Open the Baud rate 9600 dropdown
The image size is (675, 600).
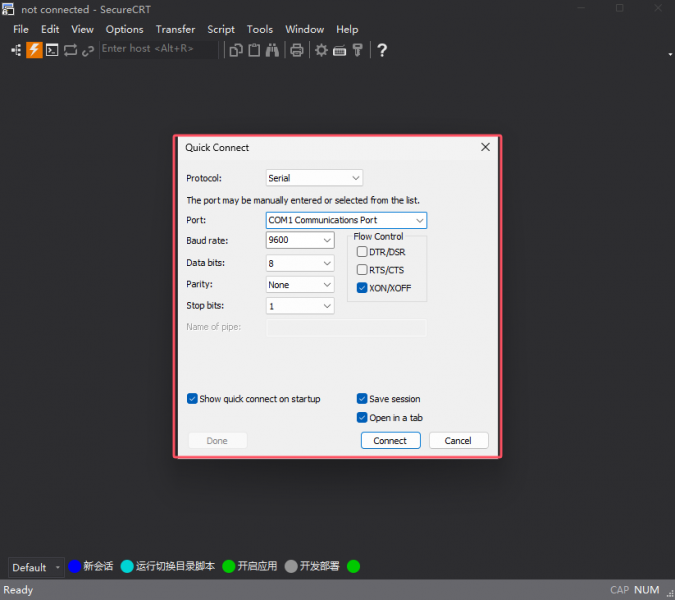pyautogui.click(x=300, y=240)
